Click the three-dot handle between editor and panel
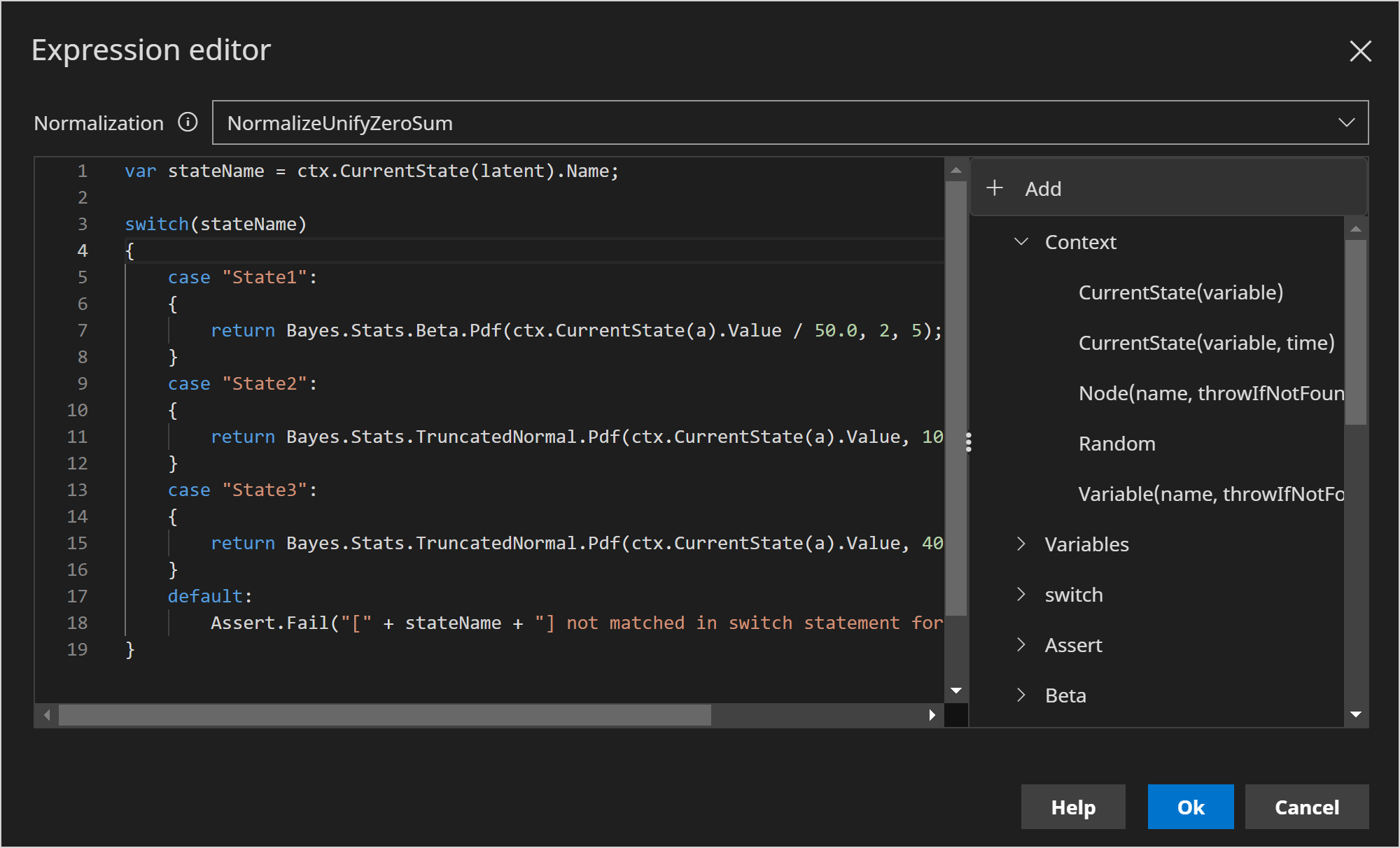The width and height of the screenshot is (1400, 848). tap(969, 441)
